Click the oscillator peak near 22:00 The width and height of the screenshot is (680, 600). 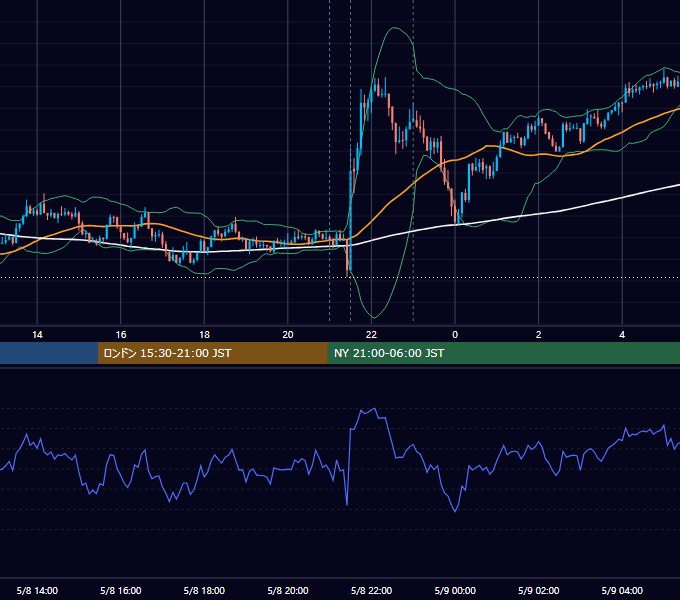coord(374,408)
